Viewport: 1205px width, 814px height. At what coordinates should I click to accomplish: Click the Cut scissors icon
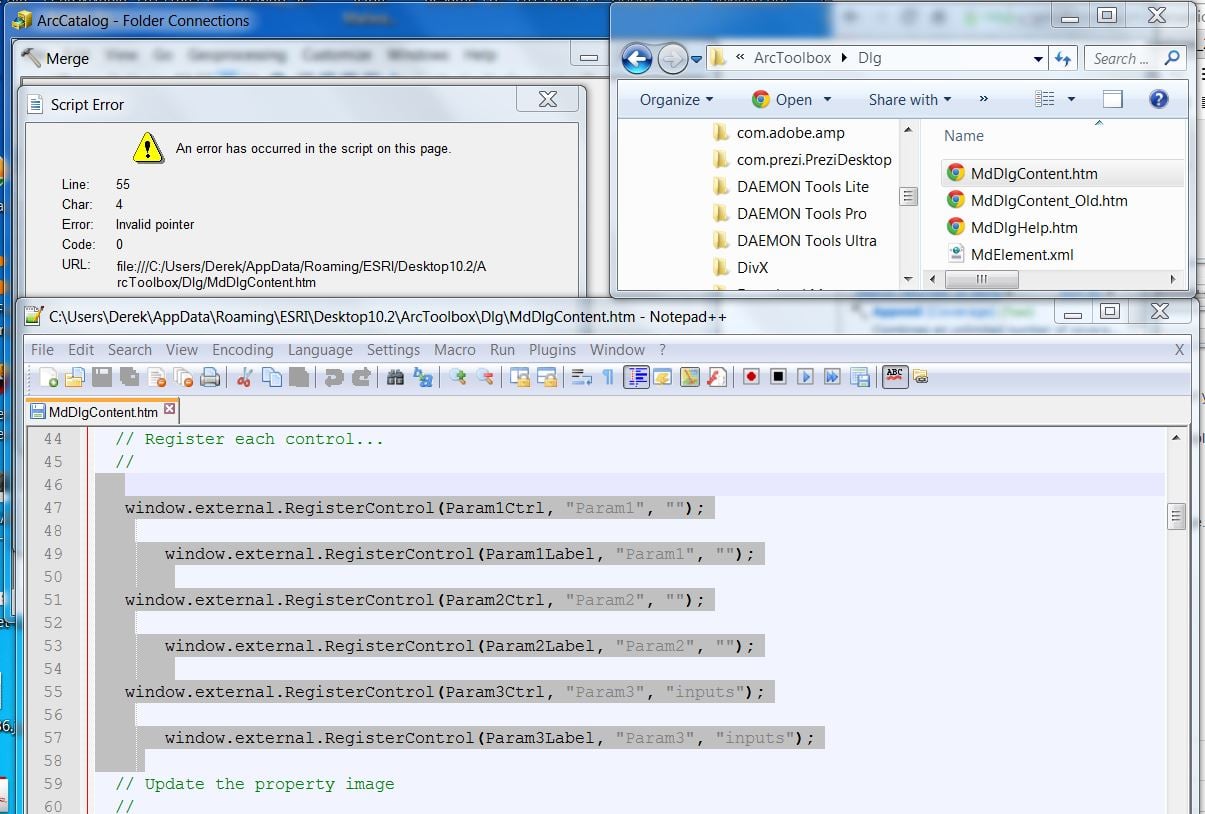(x=244, y=377)
